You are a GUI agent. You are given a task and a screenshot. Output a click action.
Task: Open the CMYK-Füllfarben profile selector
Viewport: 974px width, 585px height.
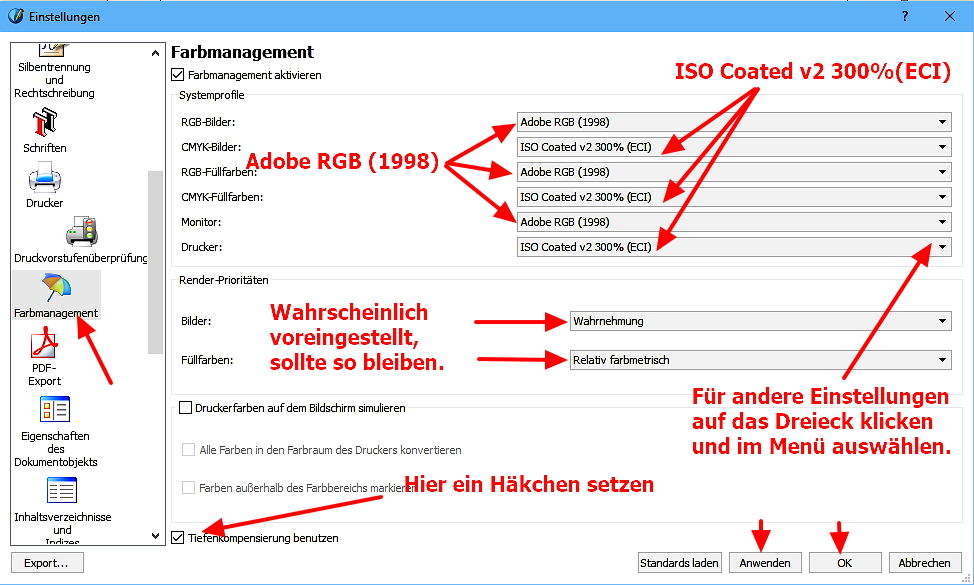[x=944, y=196]
